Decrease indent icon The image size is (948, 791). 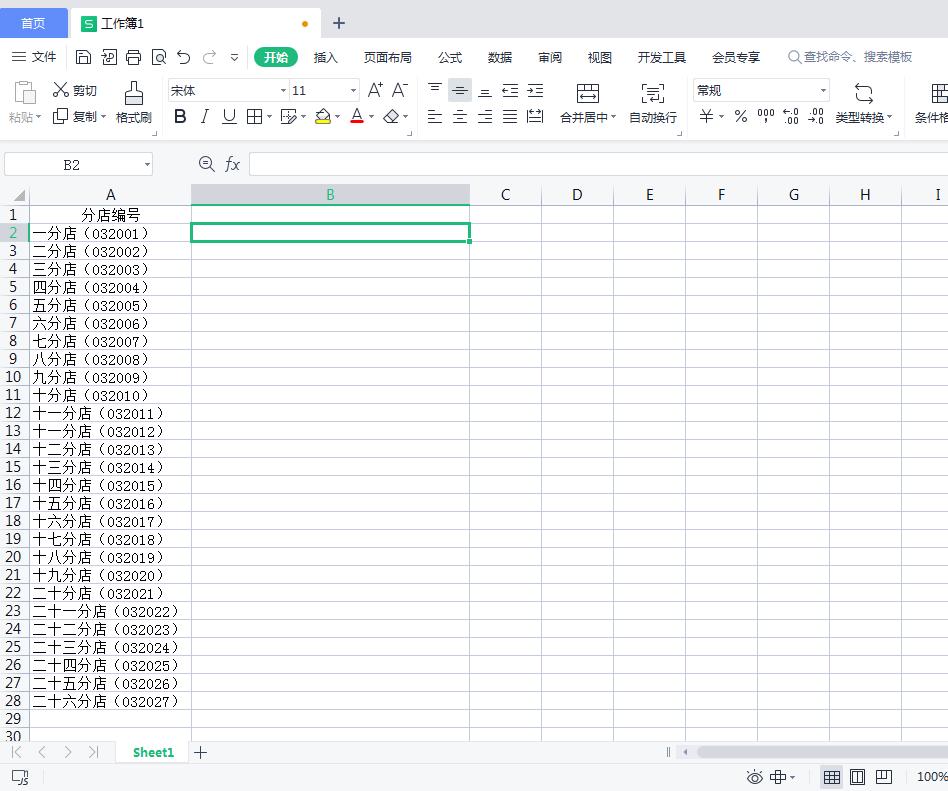point(510,91)
